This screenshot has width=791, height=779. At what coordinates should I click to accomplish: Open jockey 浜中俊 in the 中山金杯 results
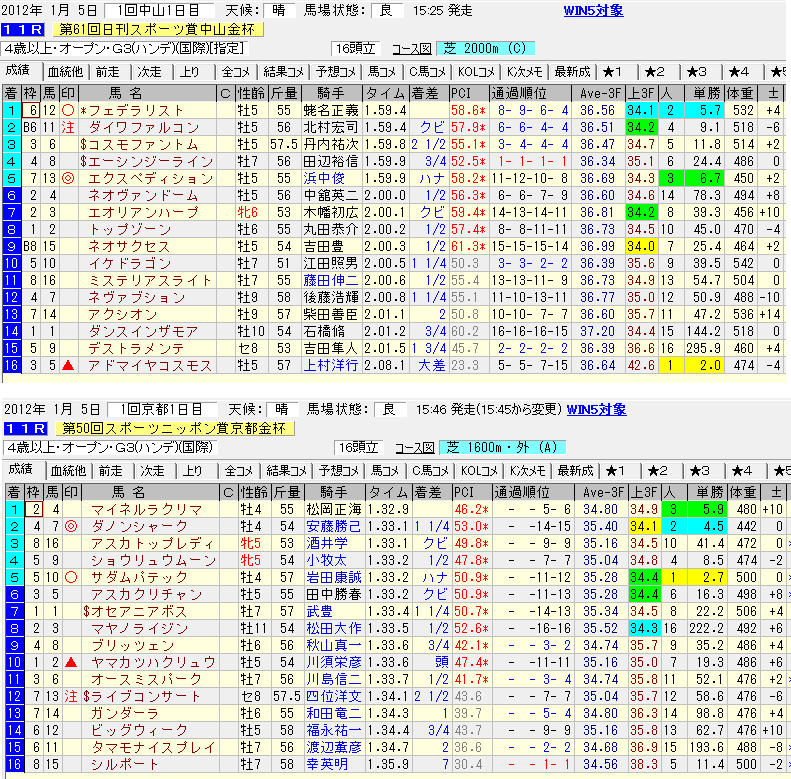click(324, 179)
